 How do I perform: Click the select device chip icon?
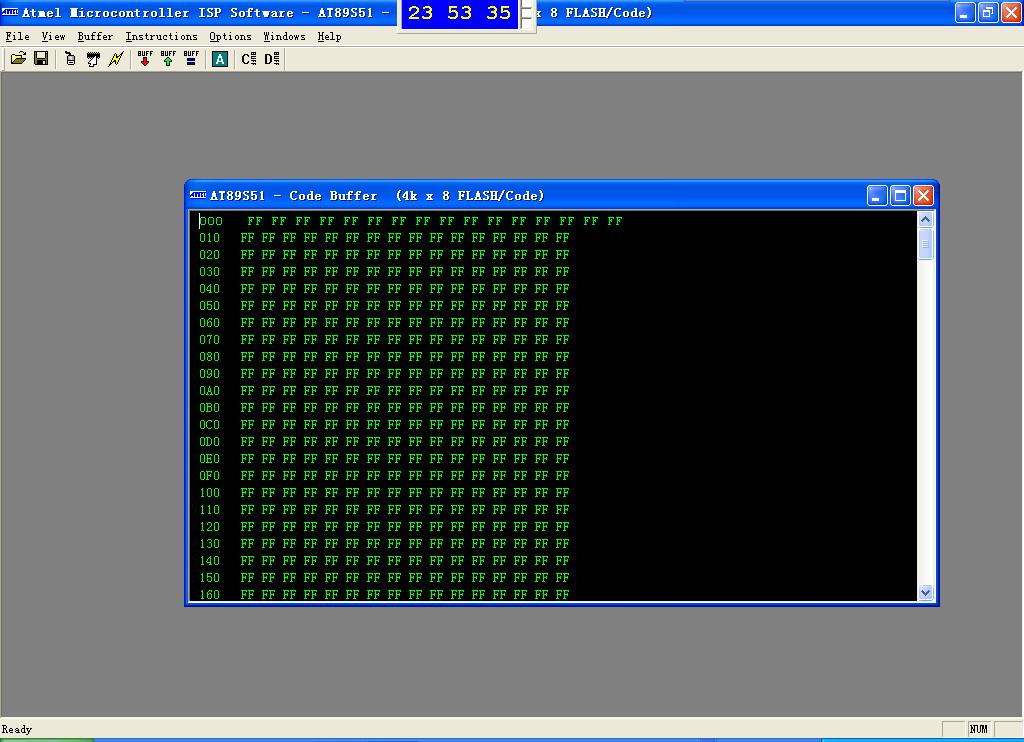[93, 59]
